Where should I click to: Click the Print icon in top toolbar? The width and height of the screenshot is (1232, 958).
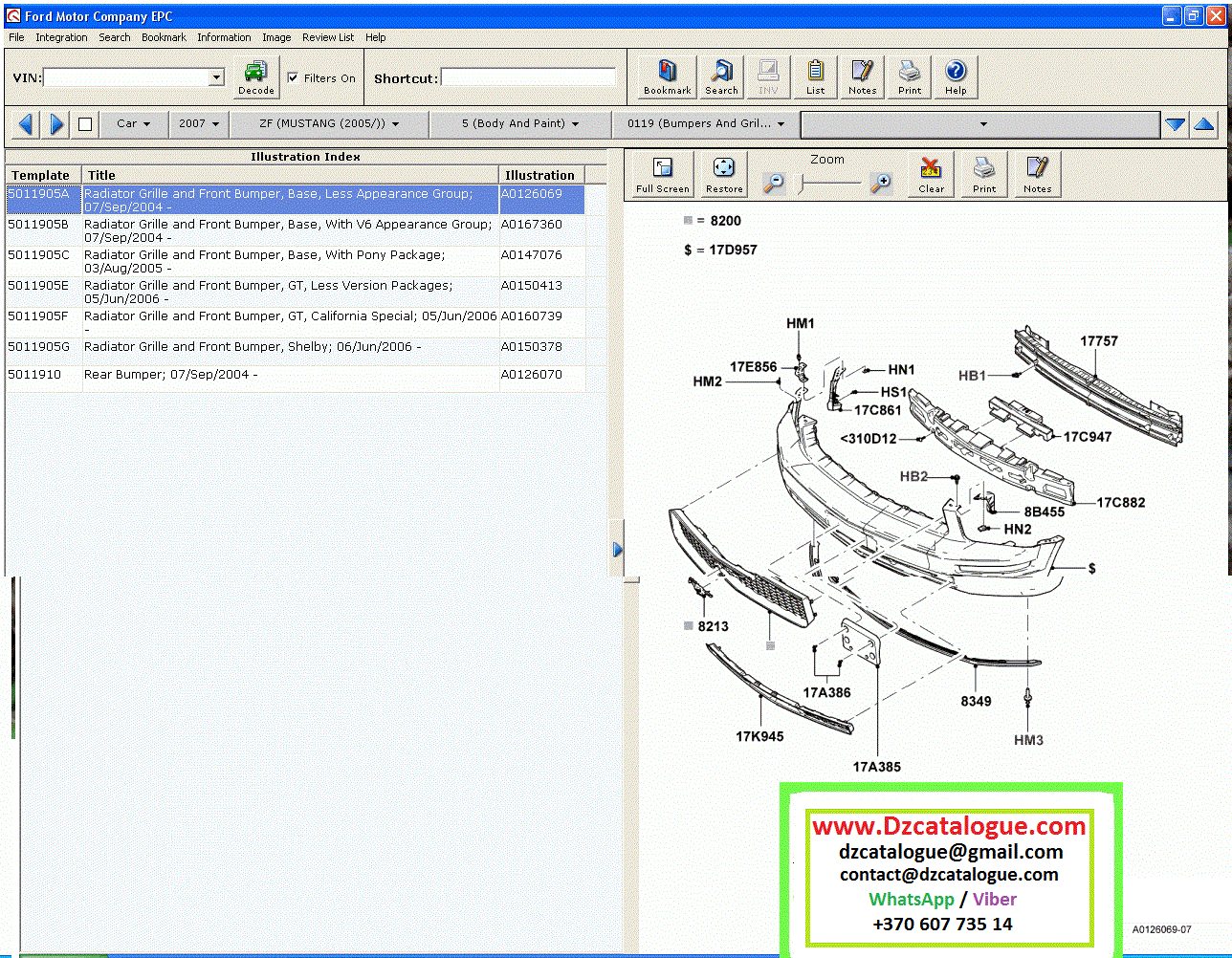pyautogui.click(x=910, y=76)
